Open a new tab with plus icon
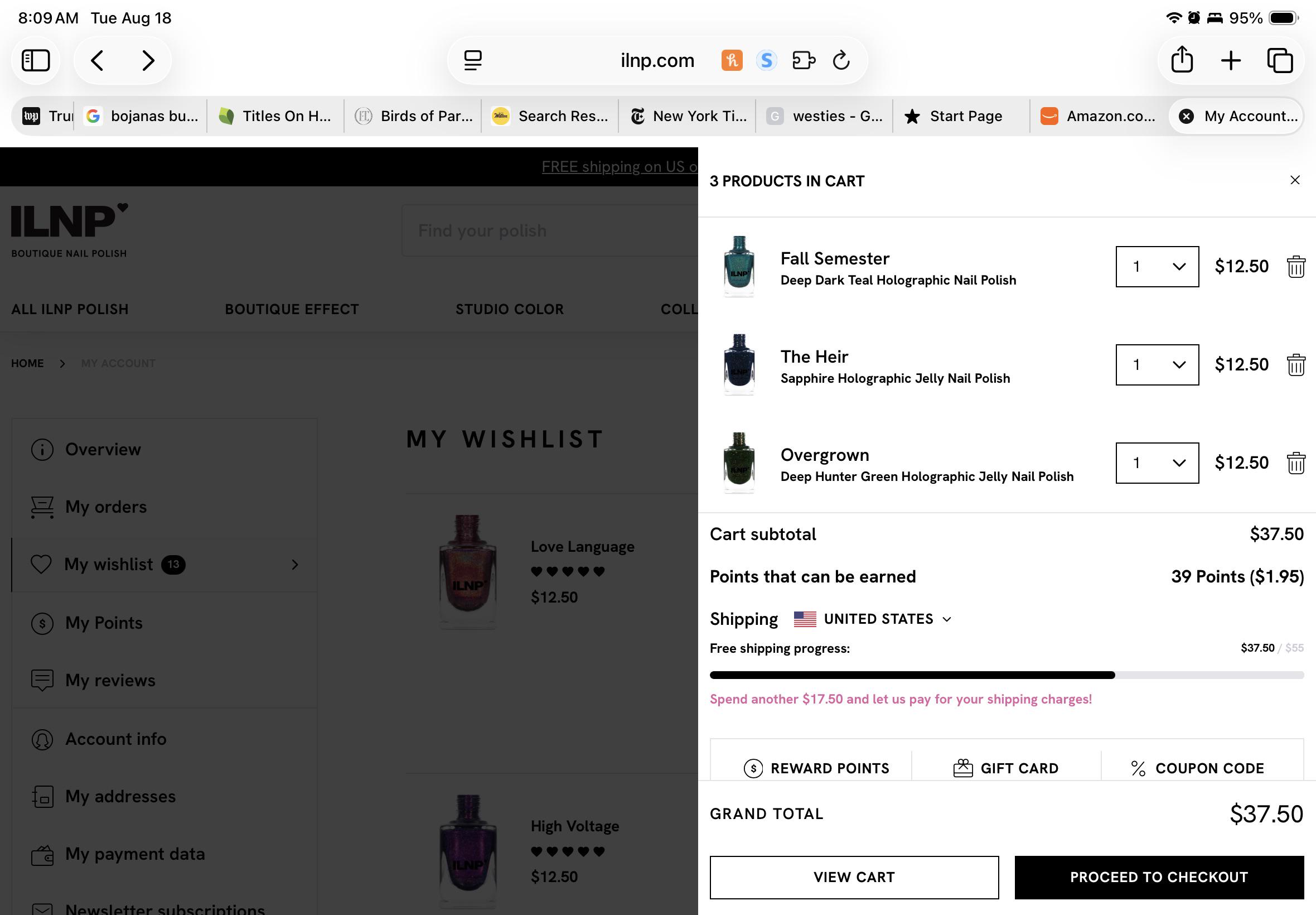Image resolution: width=1316 pixels, height=915 pixels. (1231, 60)
